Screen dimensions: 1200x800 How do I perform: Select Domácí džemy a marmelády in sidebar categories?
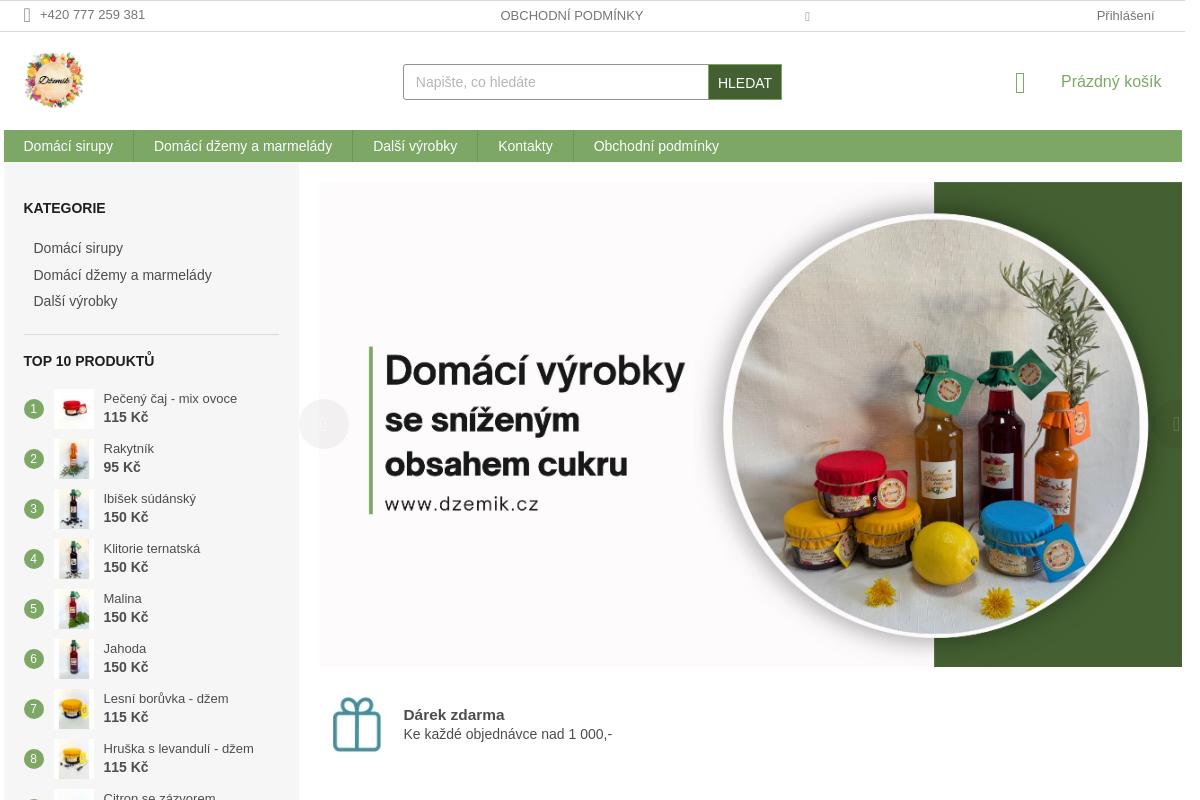click(x=122, y=275)
